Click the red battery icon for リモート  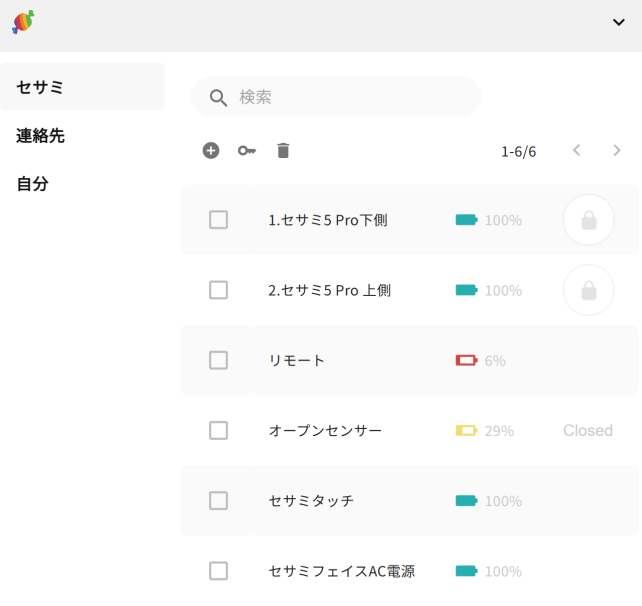click(x=466, y=360)
